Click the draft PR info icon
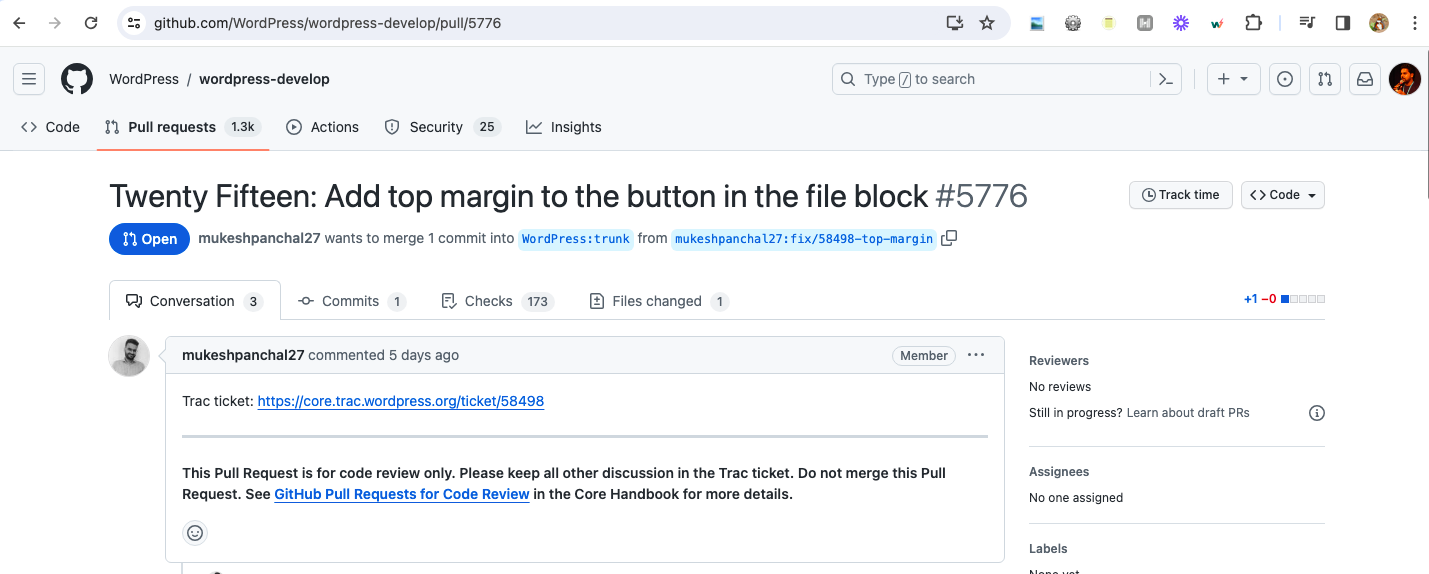Screen dimensions: 1429x574 click(1317, 413)
